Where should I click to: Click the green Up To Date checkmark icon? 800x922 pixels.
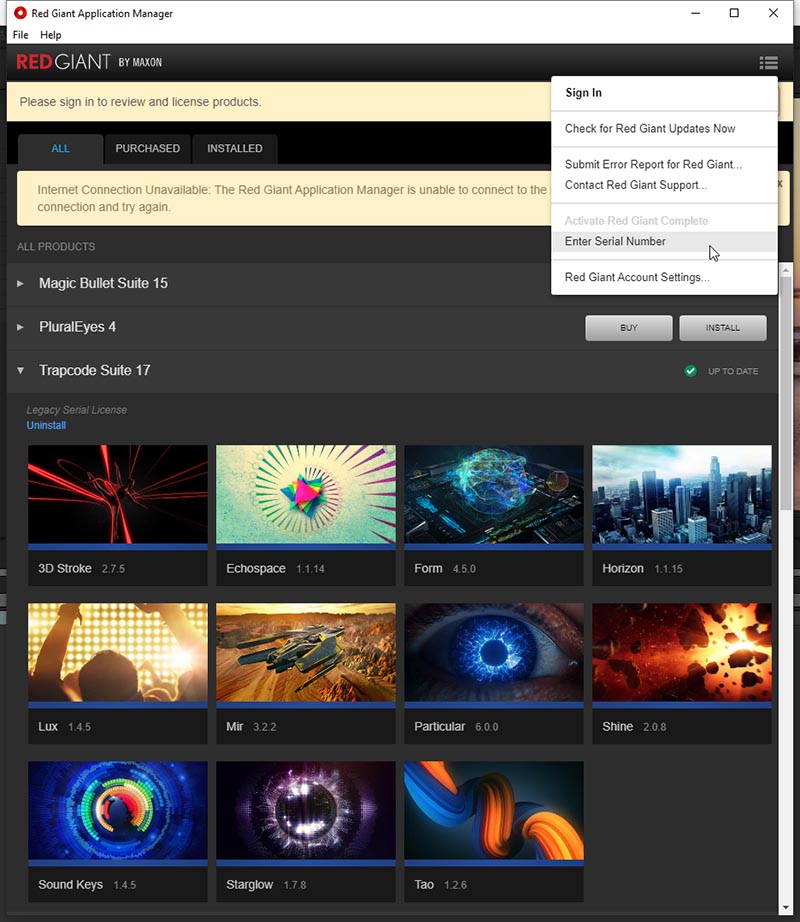pos(691,371)
